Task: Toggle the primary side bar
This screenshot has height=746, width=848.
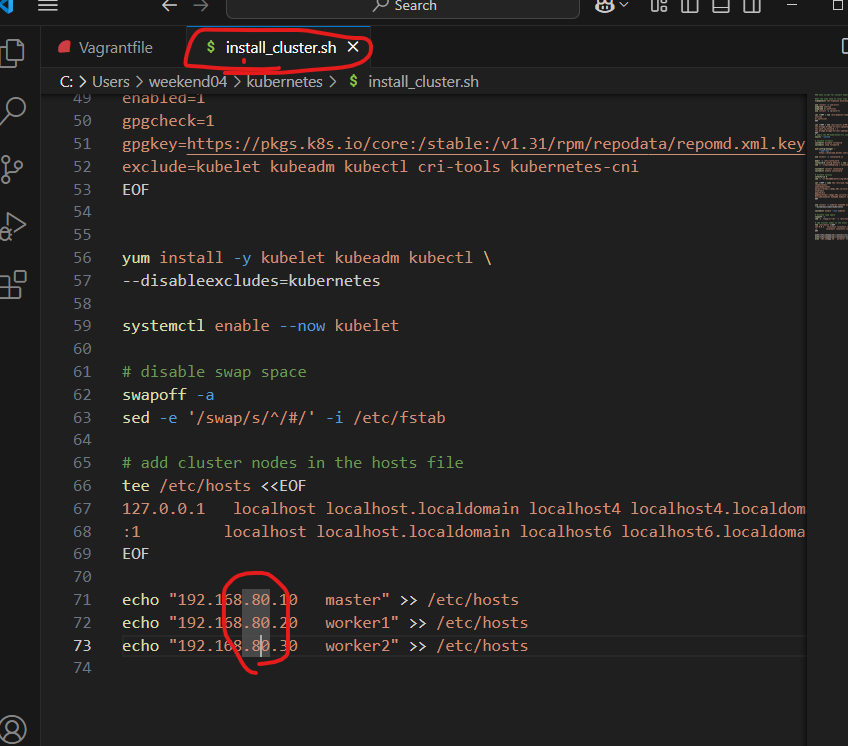Action: point(690,6)
